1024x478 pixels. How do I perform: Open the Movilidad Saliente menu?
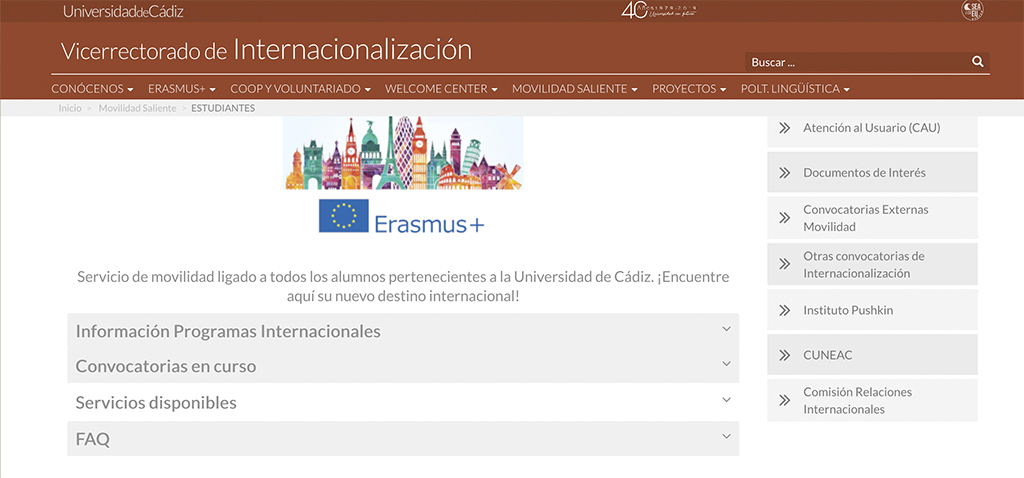click(574, 89)
